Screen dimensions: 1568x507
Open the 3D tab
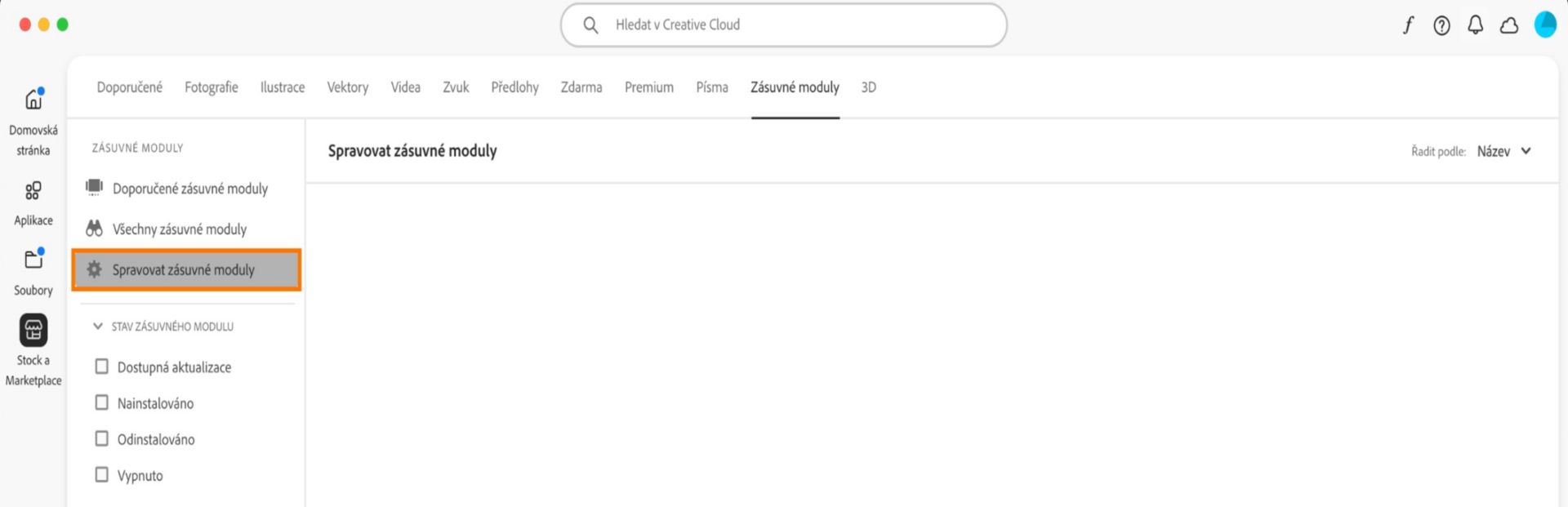pos(868,87)
